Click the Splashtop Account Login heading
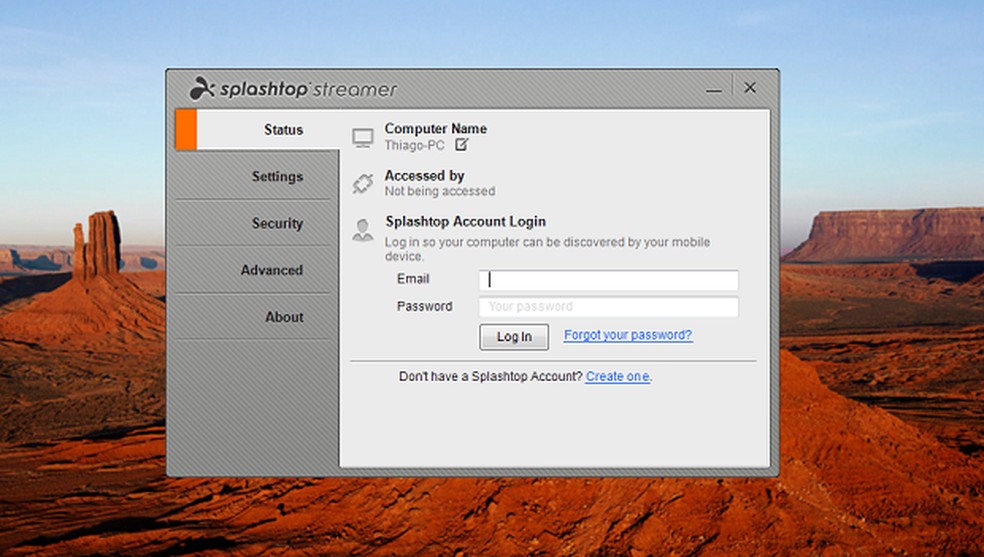Screen dimensions: 984x557 (x=465, y=222)
